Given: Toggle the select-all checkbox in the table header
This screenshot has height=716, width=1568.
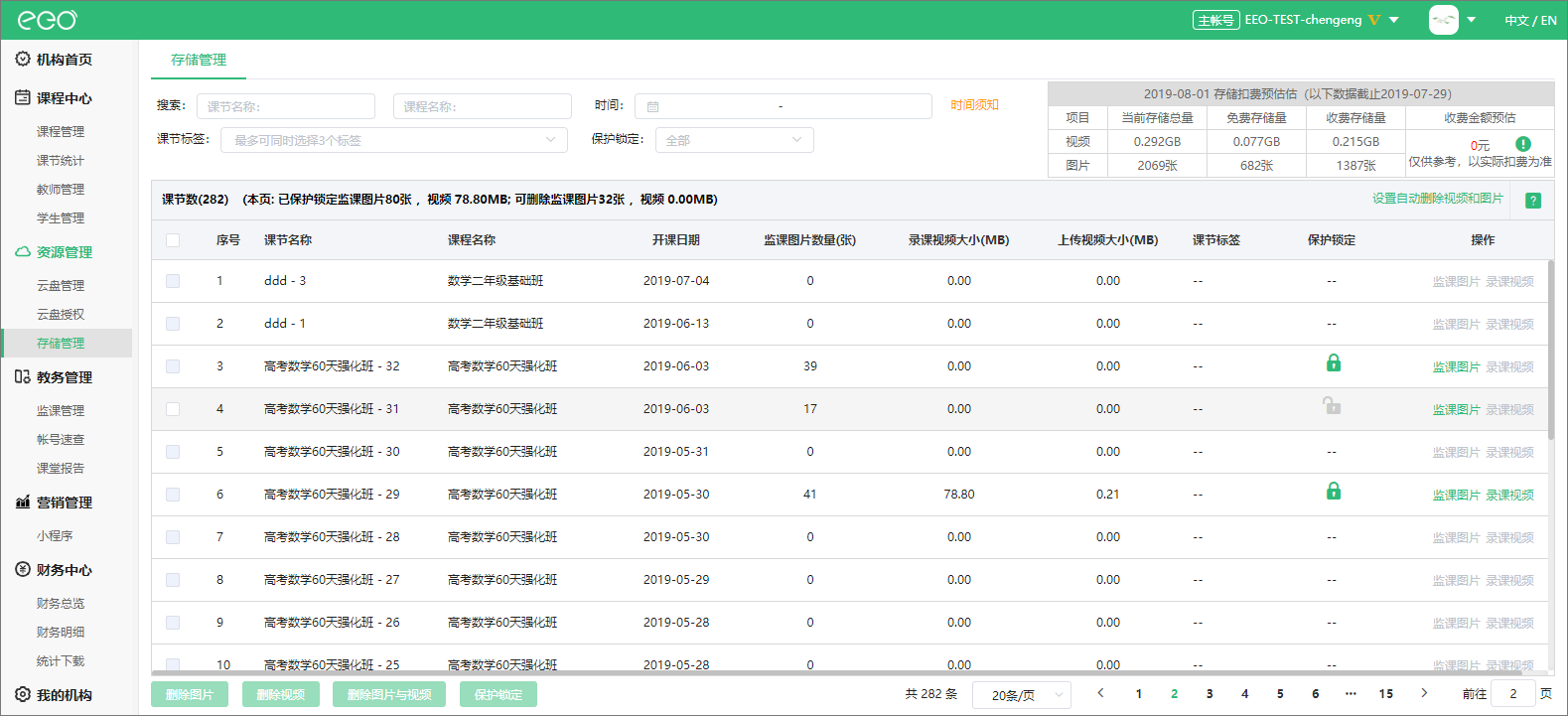Looking at the screenshot, I should point(173,240).
